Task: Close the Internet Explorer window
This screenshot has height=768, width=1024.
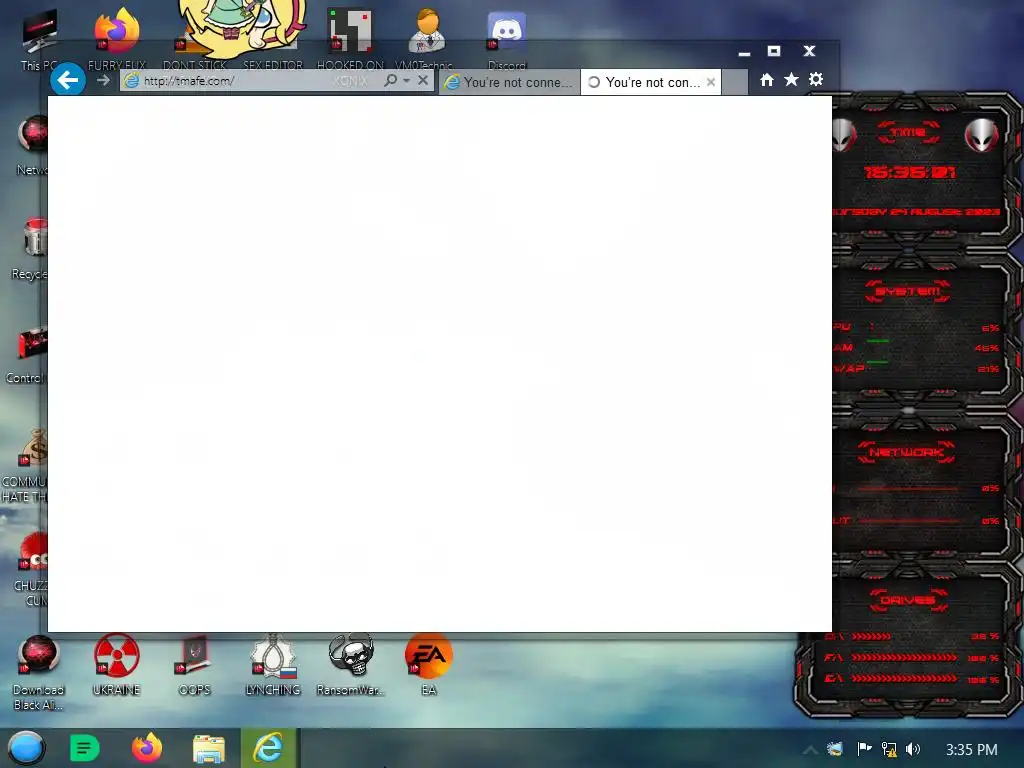Action: (809, 51)
